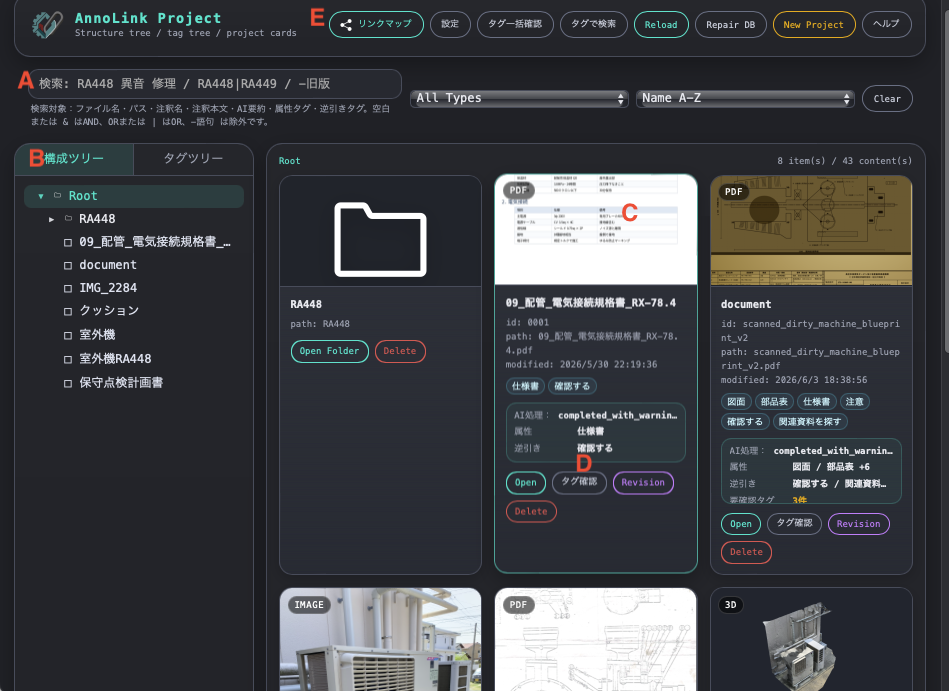Viewport: 949px width, 691px height.
Task: Click the IMAGE outdoor unit thumbnail
Action: [380, 640]
